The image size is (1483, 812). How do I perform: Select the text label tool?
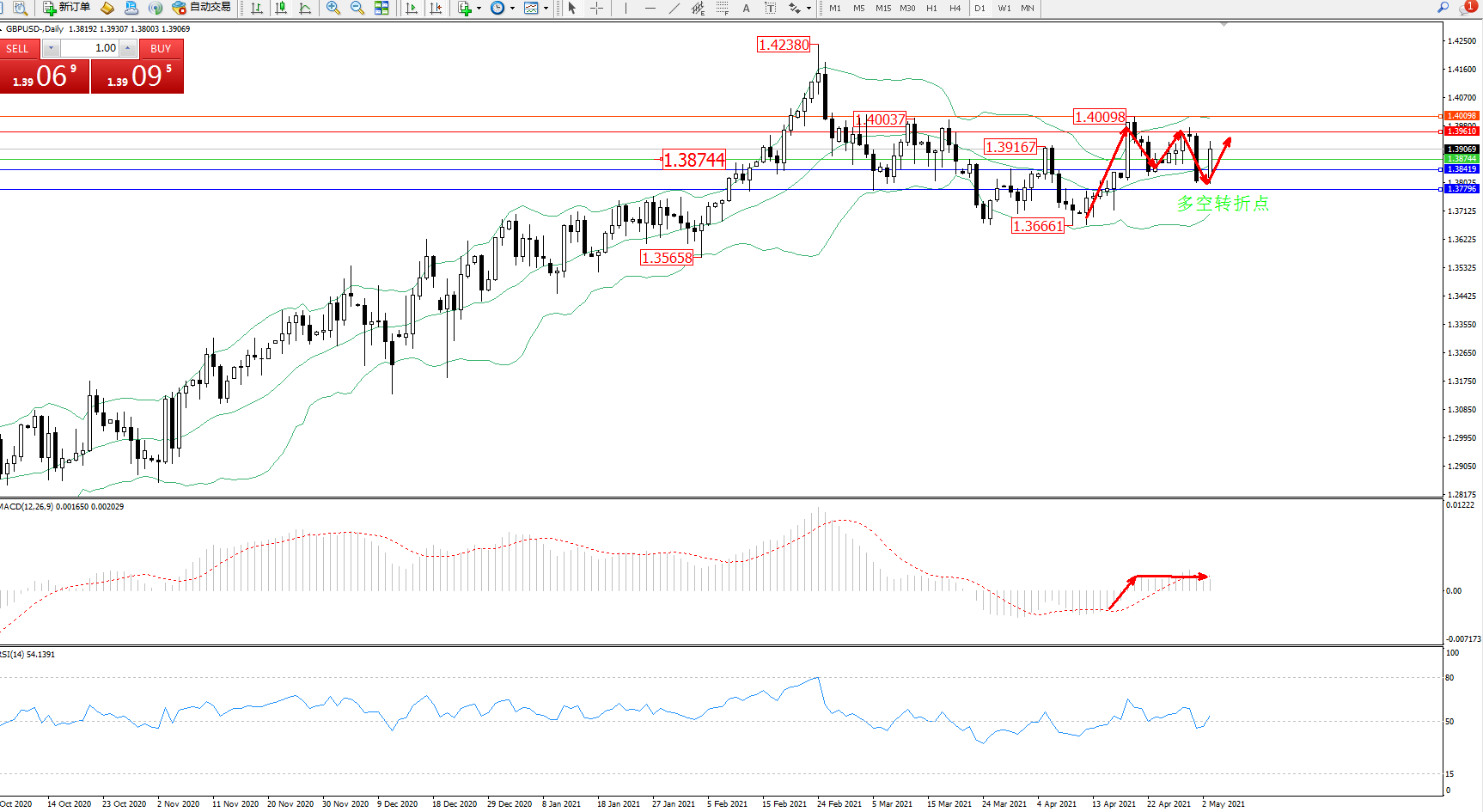tap(771, 8)
